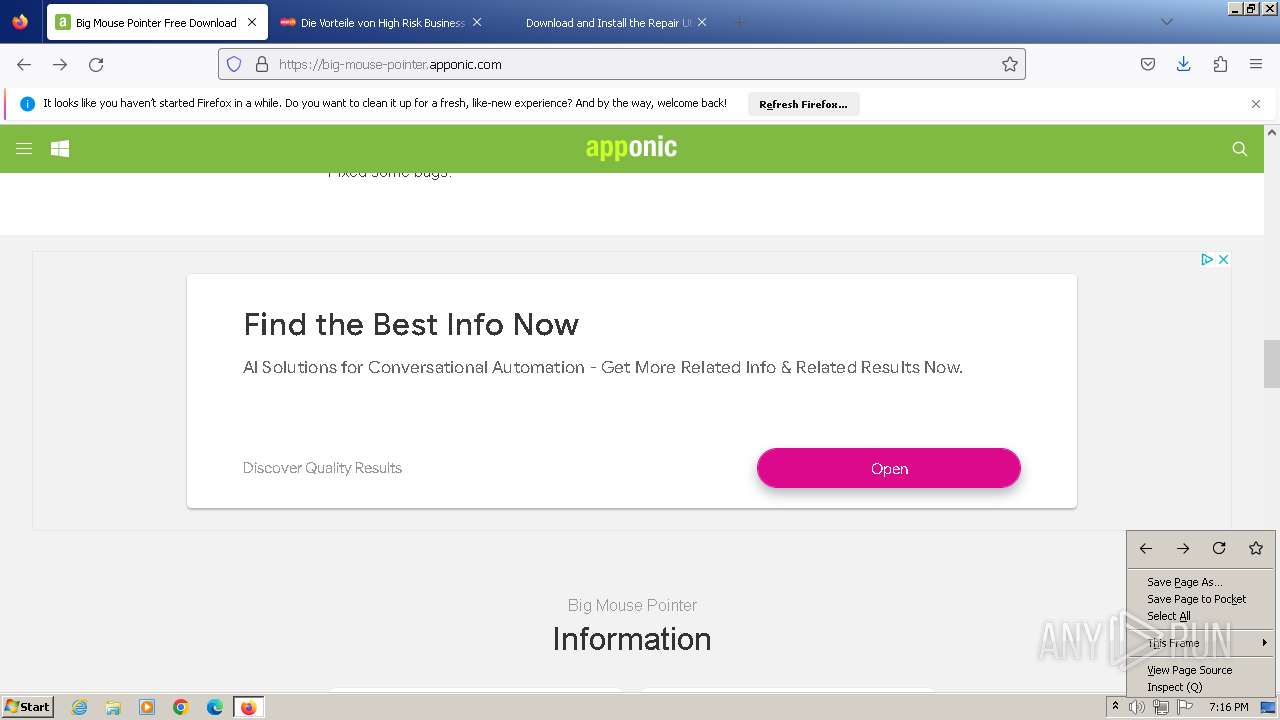1280x720 pixels.
Task: Choose Inspect (Q) in context menu
Action: 1200,687
